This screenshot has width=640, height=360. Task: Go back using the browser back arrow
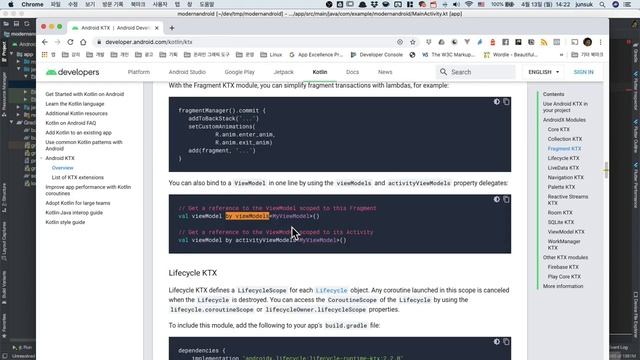pyautogui.click(x=45, y=42)
